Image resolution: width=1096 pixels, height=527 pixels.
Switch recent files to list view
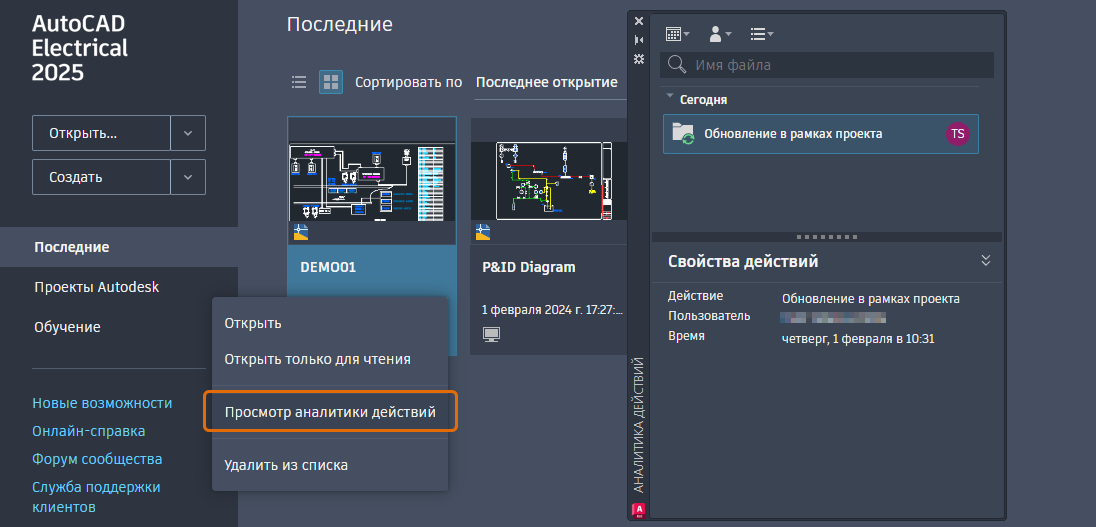299,82
